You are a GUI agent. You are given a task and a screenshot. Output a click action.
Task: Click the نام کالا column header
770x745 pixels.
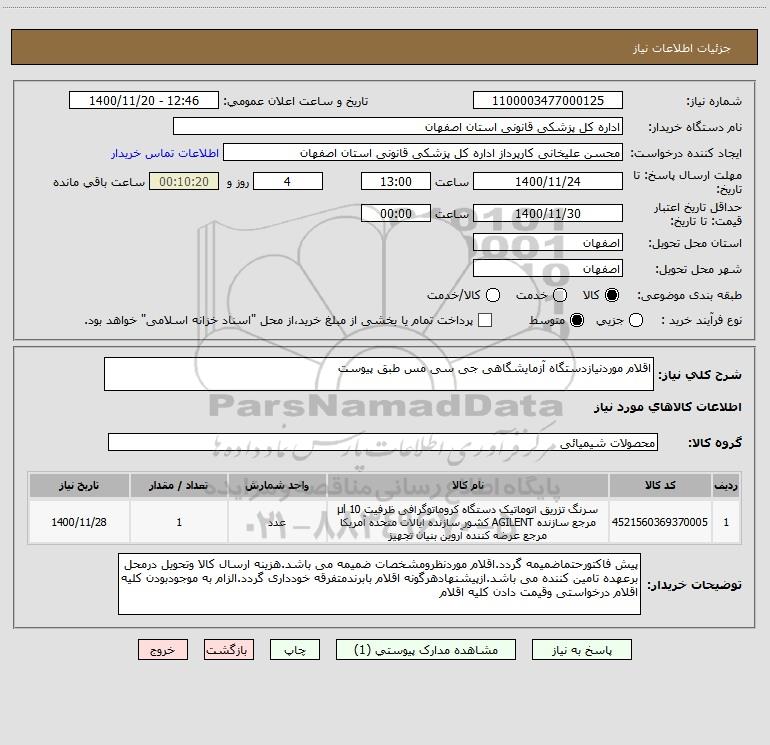(468, 485)
